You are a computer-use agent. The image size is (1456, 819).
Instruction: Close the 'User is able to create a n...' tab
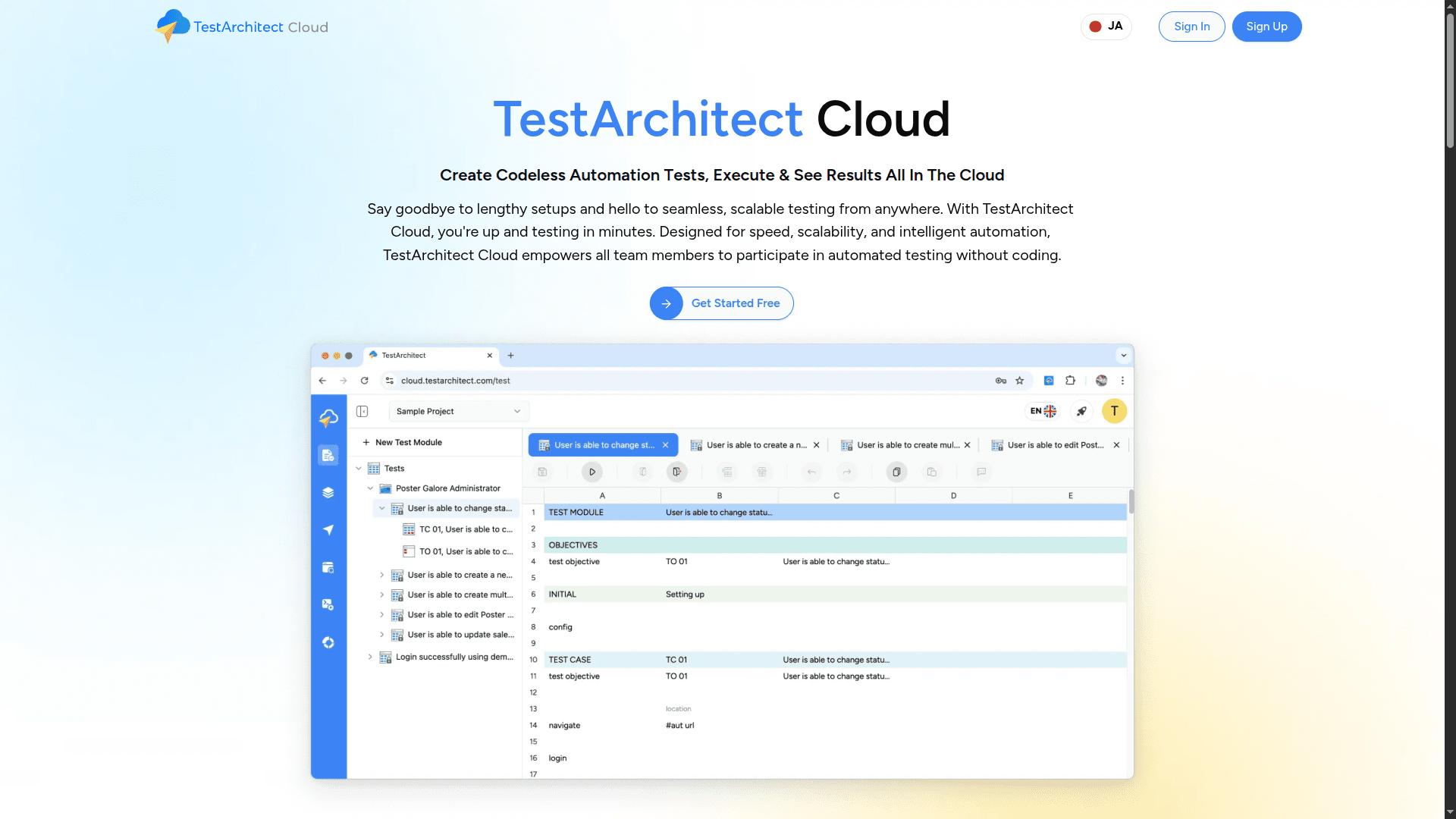pyautogui.click(x=817, y=445)
